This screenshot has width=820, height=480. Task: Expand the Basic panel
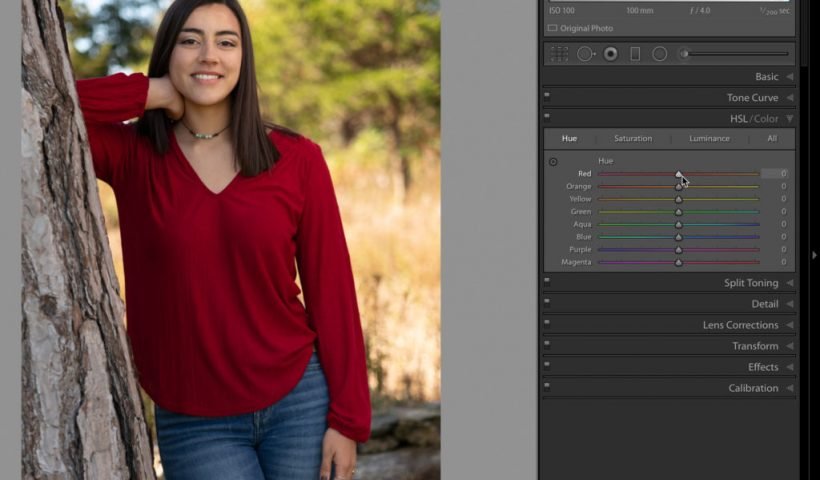point(790,77)
